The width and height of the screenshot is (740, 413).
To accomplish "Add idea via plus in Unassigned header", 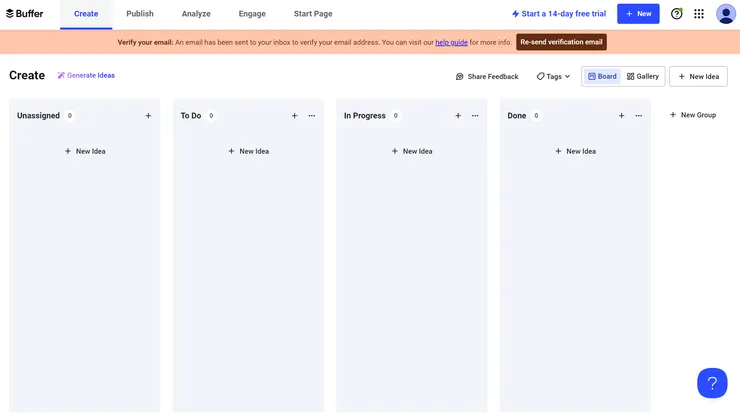I will (148, 116).
